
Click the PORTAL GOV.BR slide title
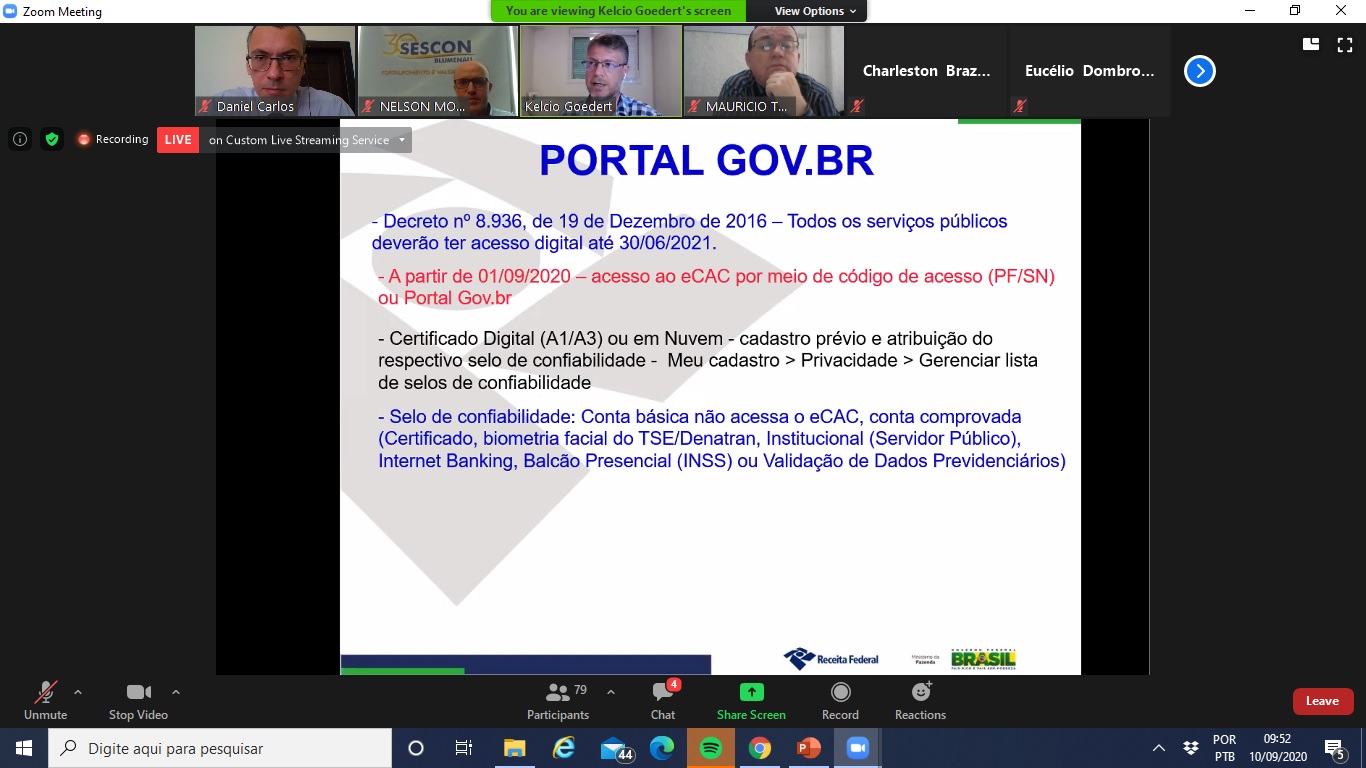click(706, 161)
